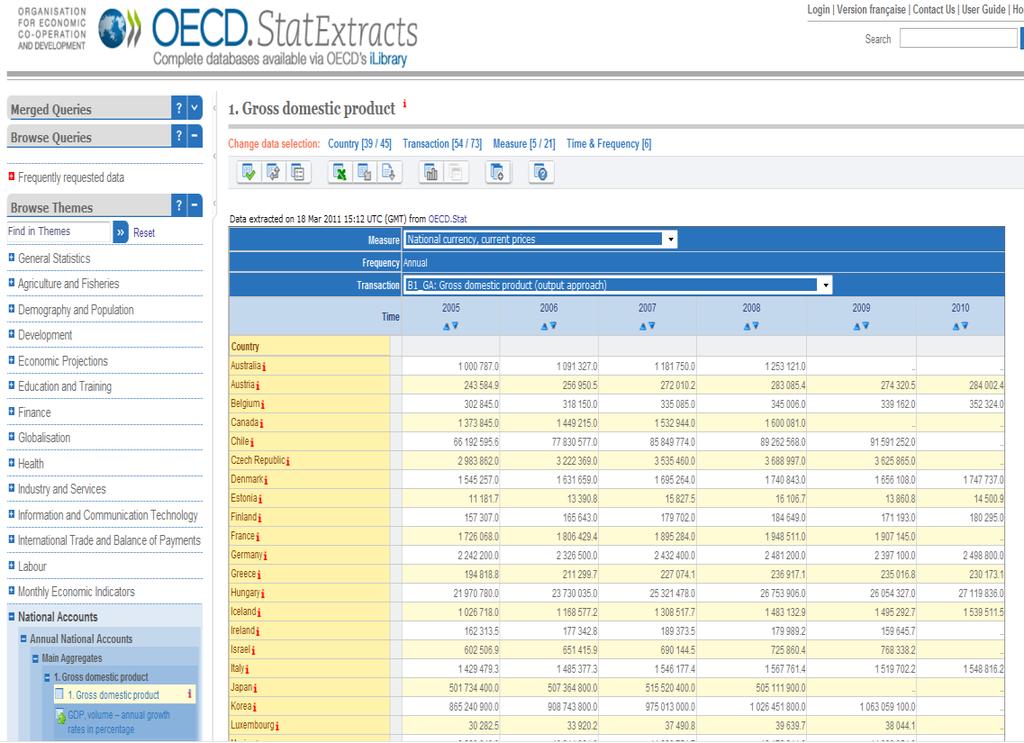The height and width of the screenshot is (743, 1024).
Task: Open the User Guide link
Action: pyautogui.click(x=984, y=9)
